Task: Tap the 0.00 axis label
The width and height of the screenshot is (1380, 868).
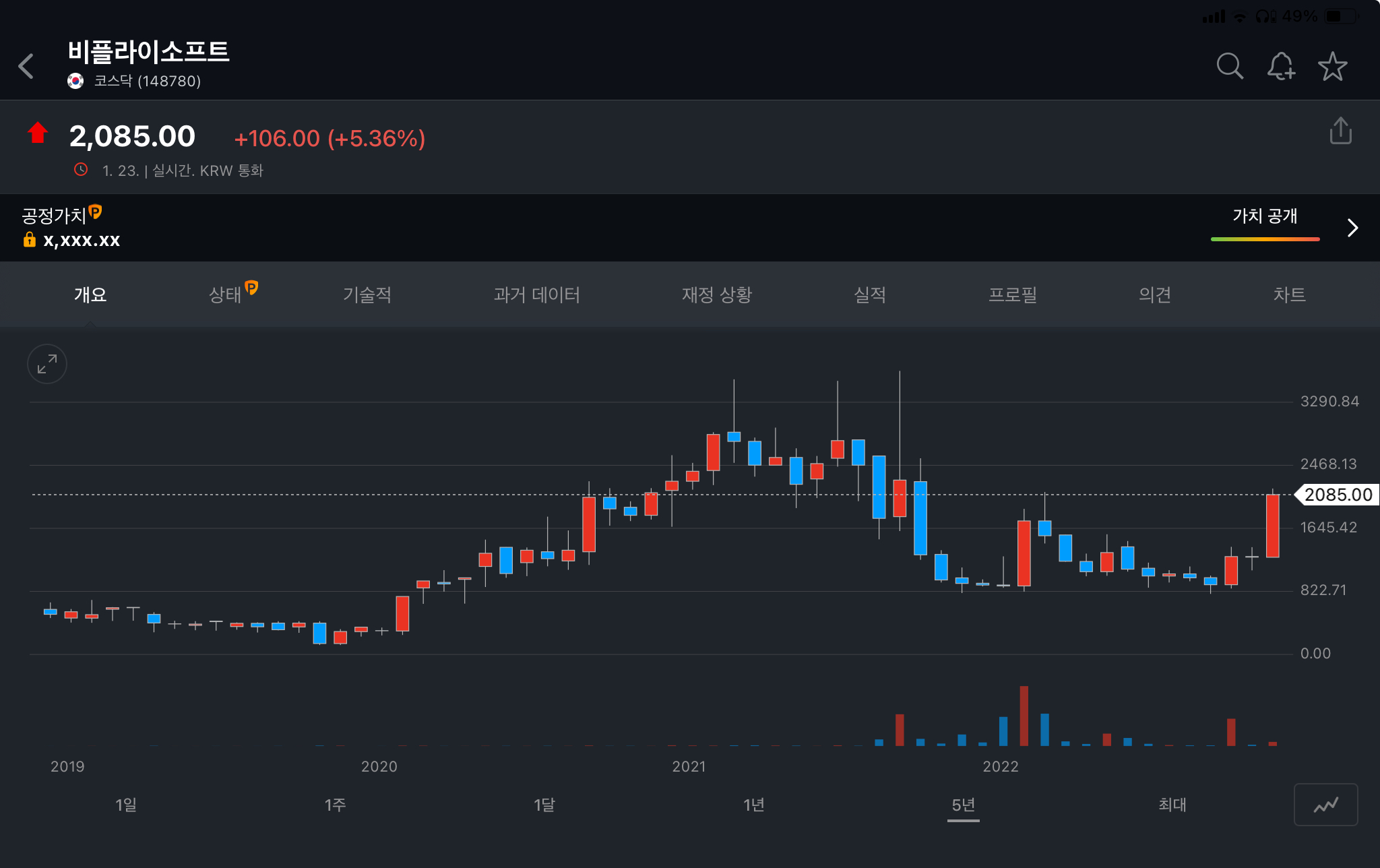Action: (1315, 654)
